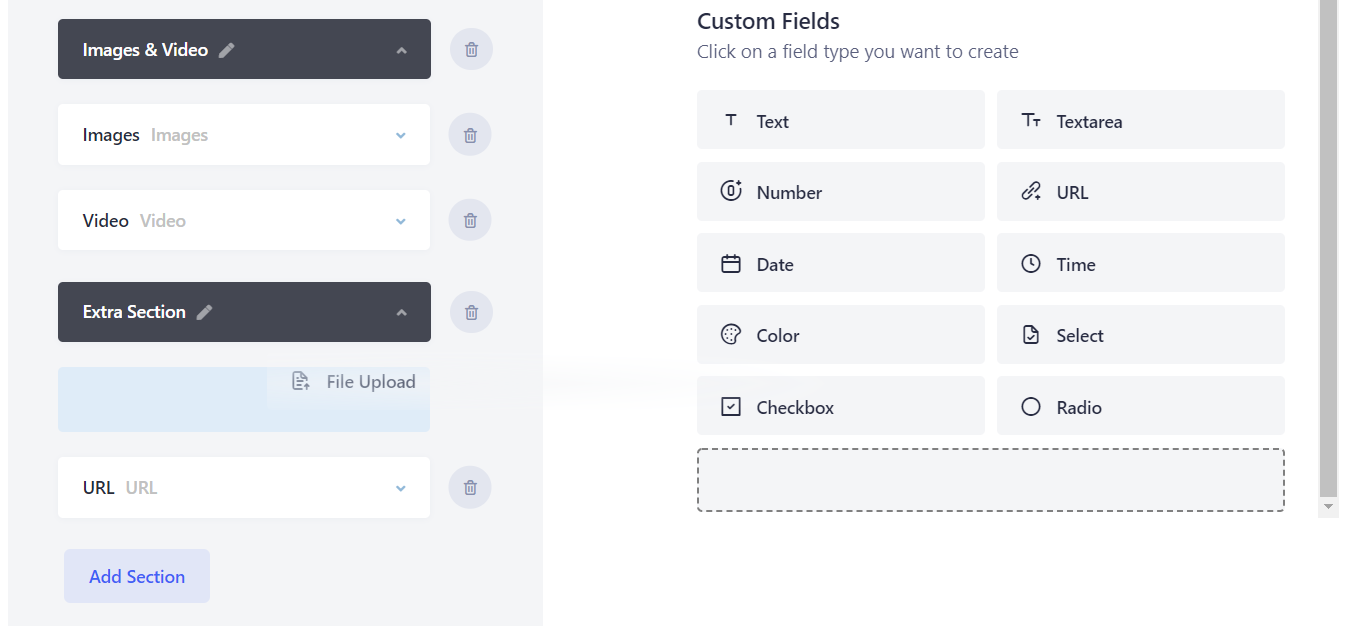
Task: Add a Textarea field type
Action: pyautogui.click(x=1140, y=119)
